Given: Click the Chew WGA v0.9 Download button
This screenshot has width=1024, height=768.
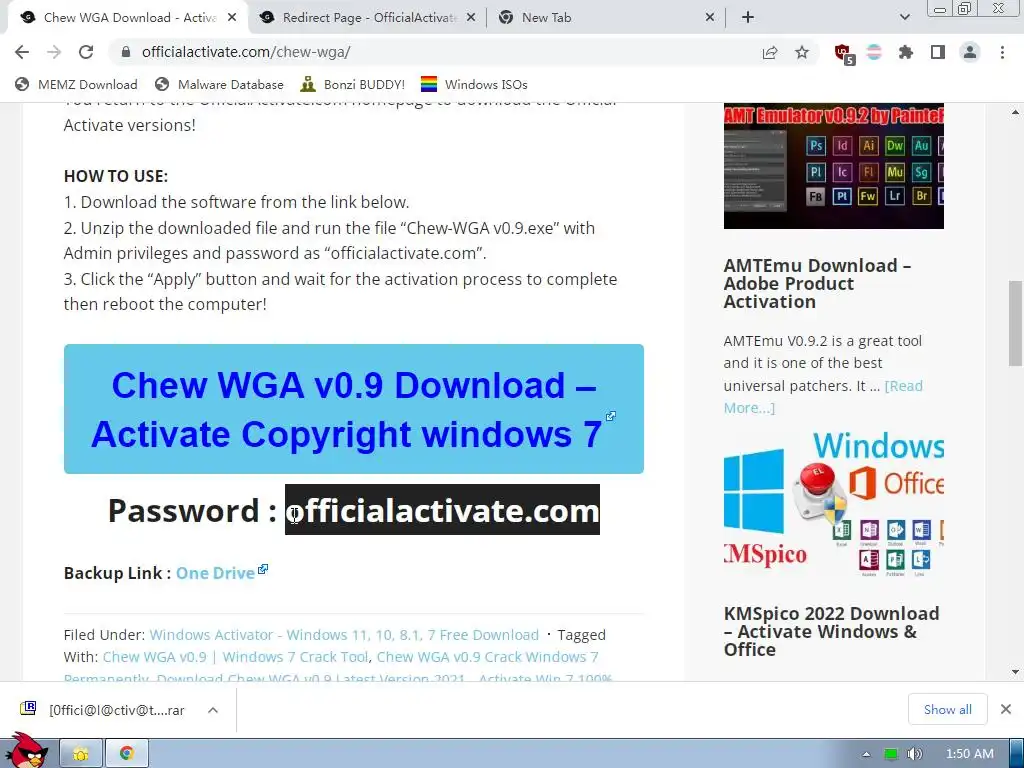Looking at the screenshot, I should (353, 409).
